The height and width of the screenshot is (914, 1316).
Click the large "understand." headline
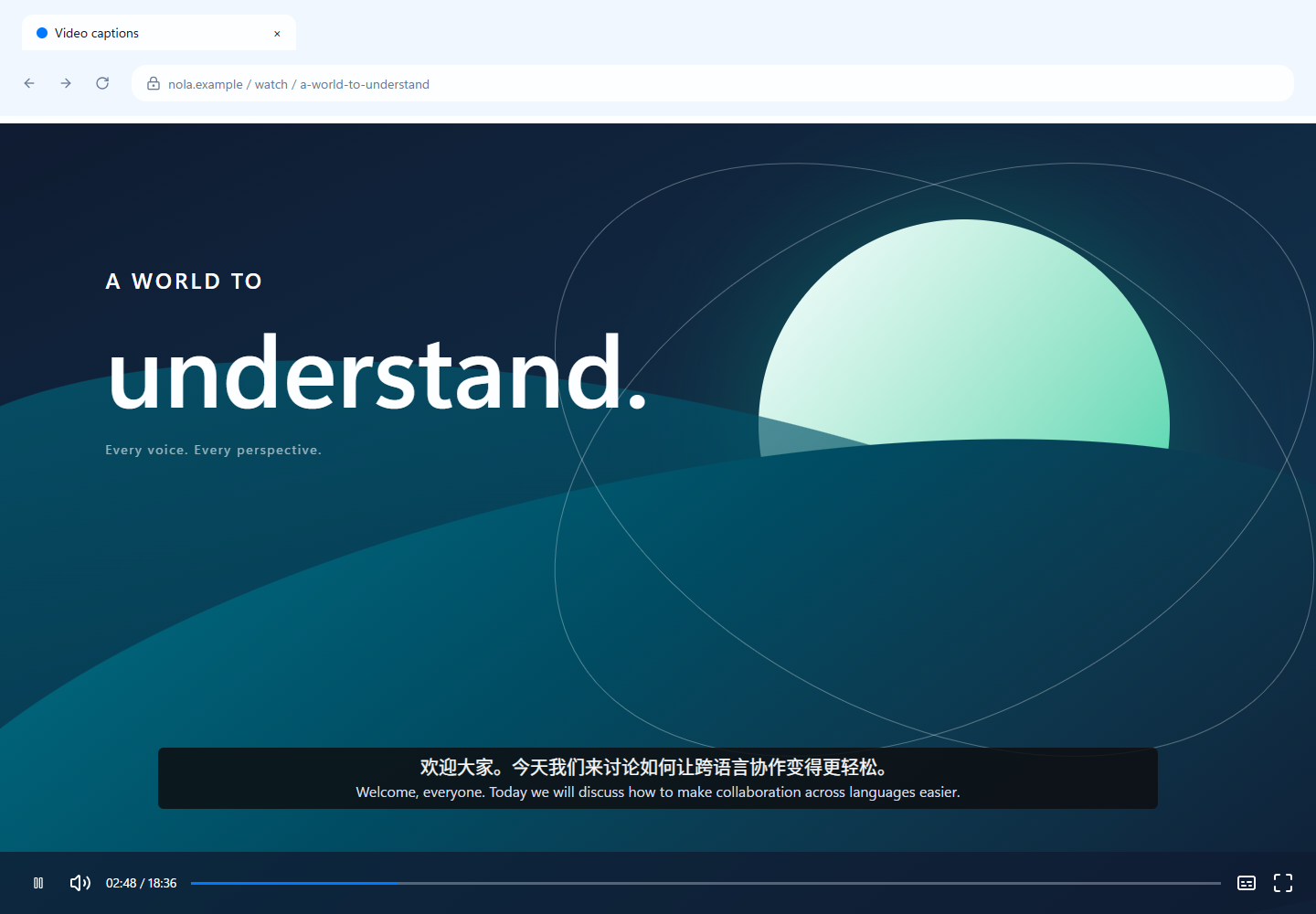click(x=377, y=373)
